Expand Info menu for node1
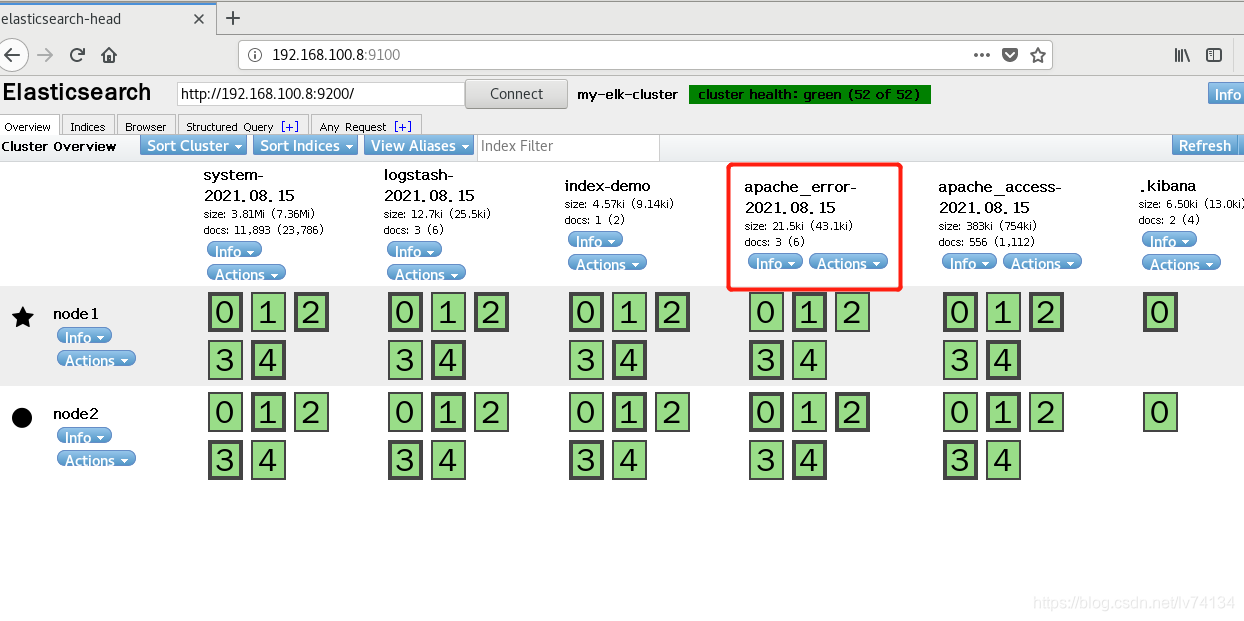The height and width of the screenshot is (621, 1244). click(x=84, y=337)
